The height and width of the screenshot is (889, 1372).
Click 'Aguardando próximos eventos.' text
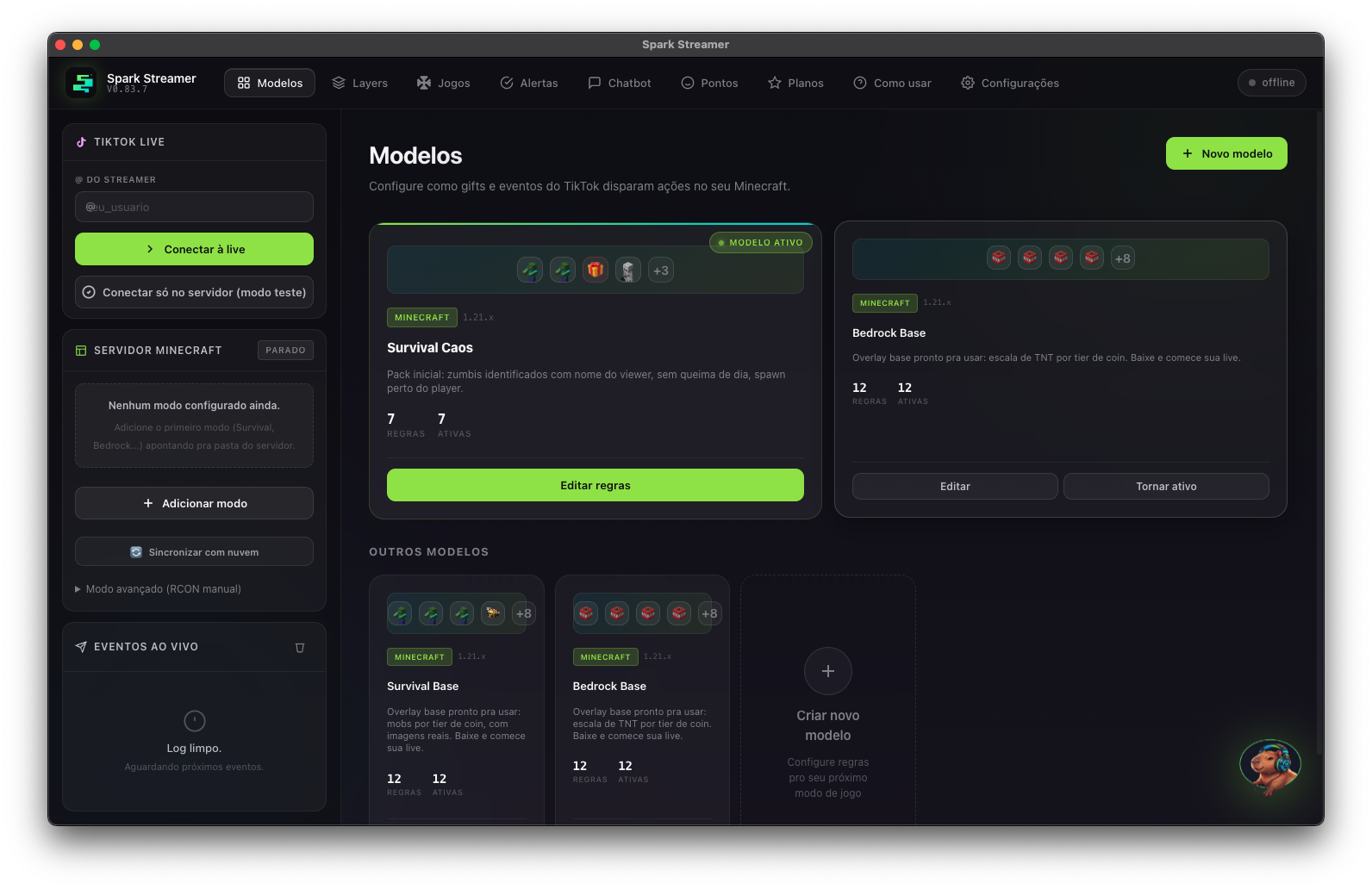(194, 768)
